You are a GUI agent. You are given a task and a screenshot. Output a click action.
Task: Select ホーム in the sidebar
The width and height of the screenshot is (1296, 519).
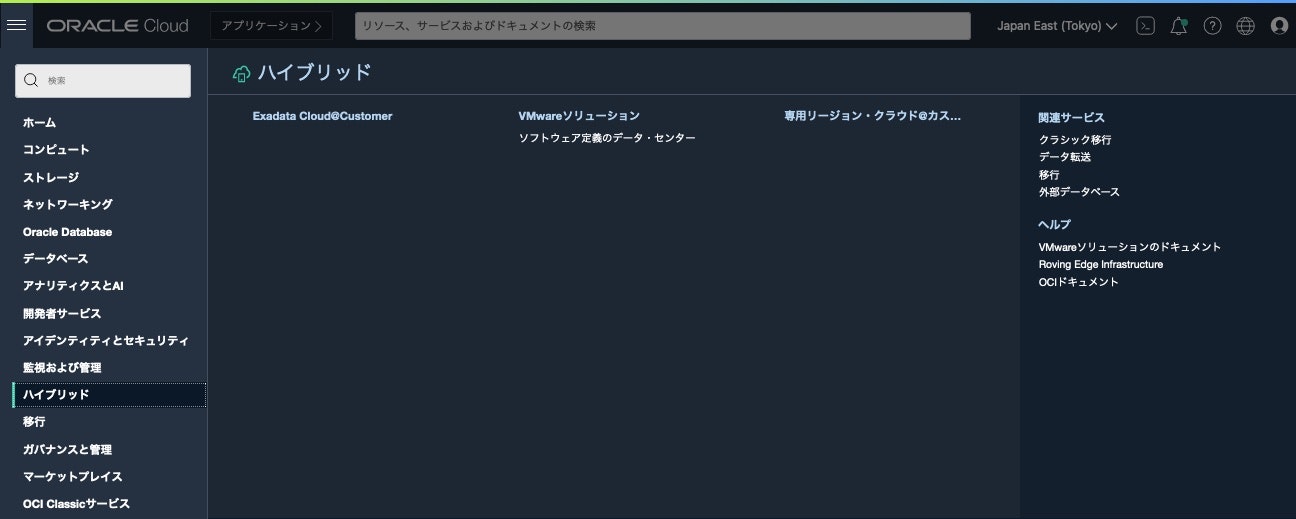[40, 122]
